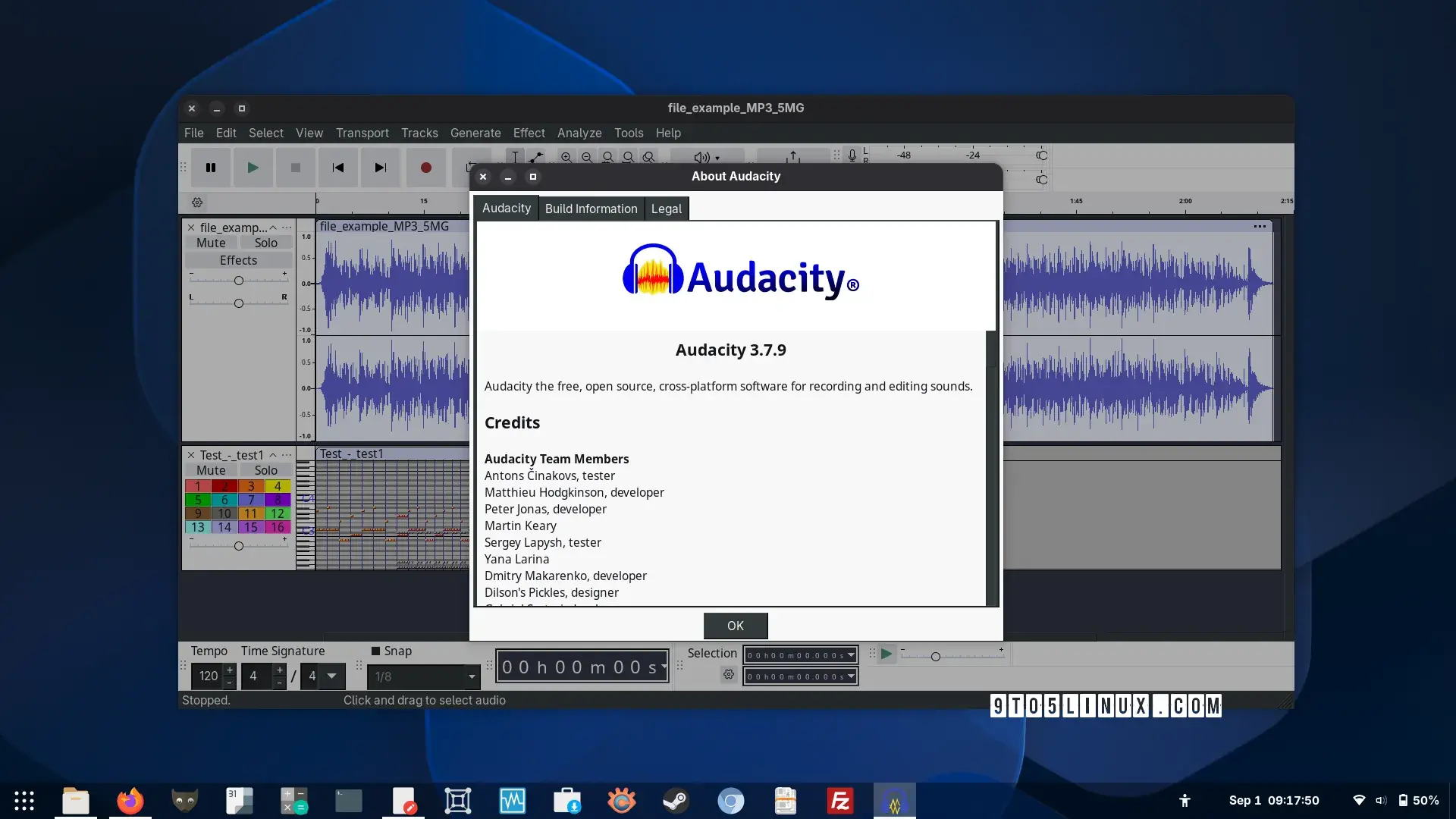This screenshot has width=1456, height=819.
Task: Skip to end of project
Action: [x=381, y=168]
